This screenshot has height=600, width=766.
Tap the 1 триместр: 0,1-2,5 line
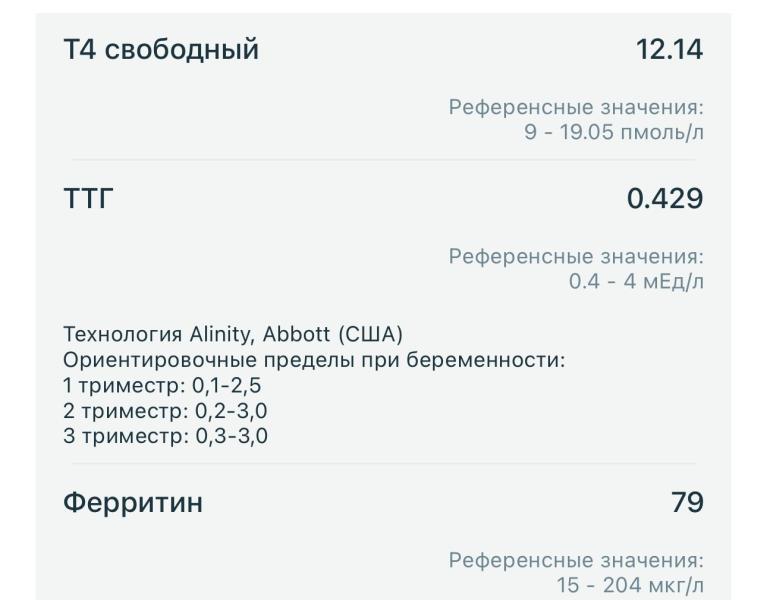click(162, 386)
